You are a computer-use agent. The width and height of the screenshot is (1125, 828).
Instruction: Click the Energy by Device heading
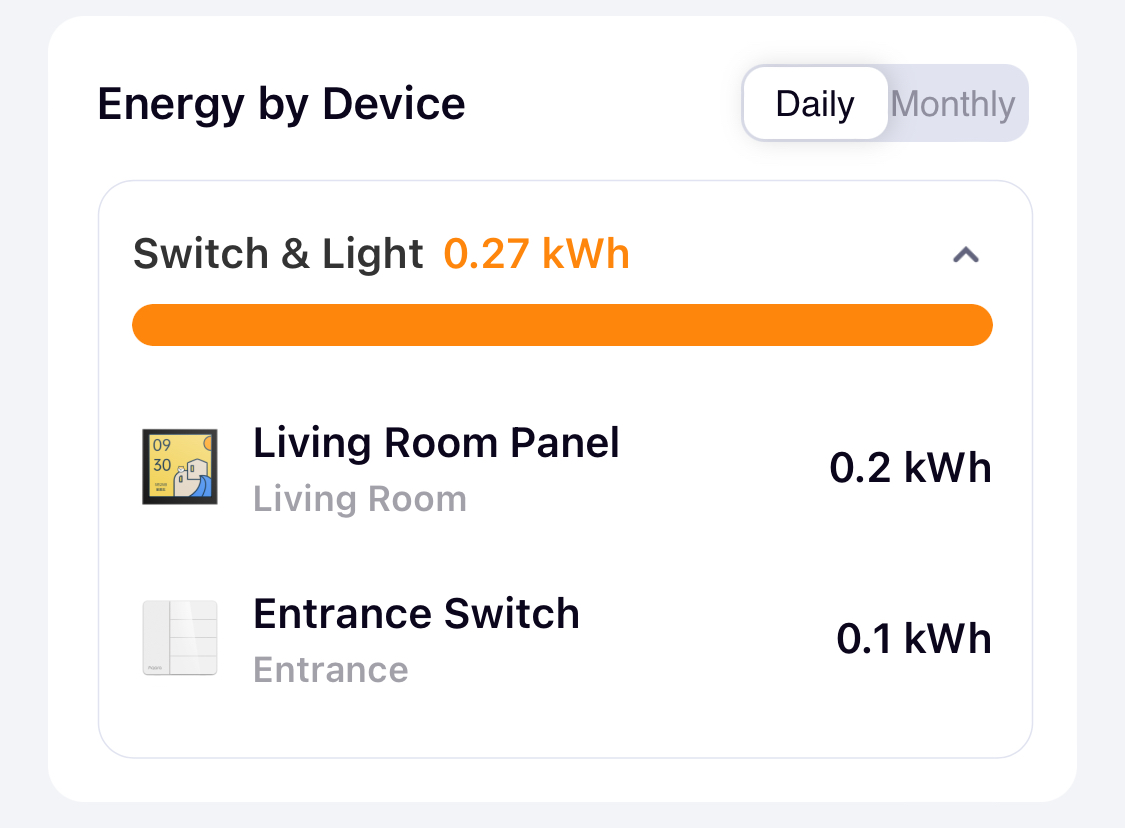[x=281, y=105]
